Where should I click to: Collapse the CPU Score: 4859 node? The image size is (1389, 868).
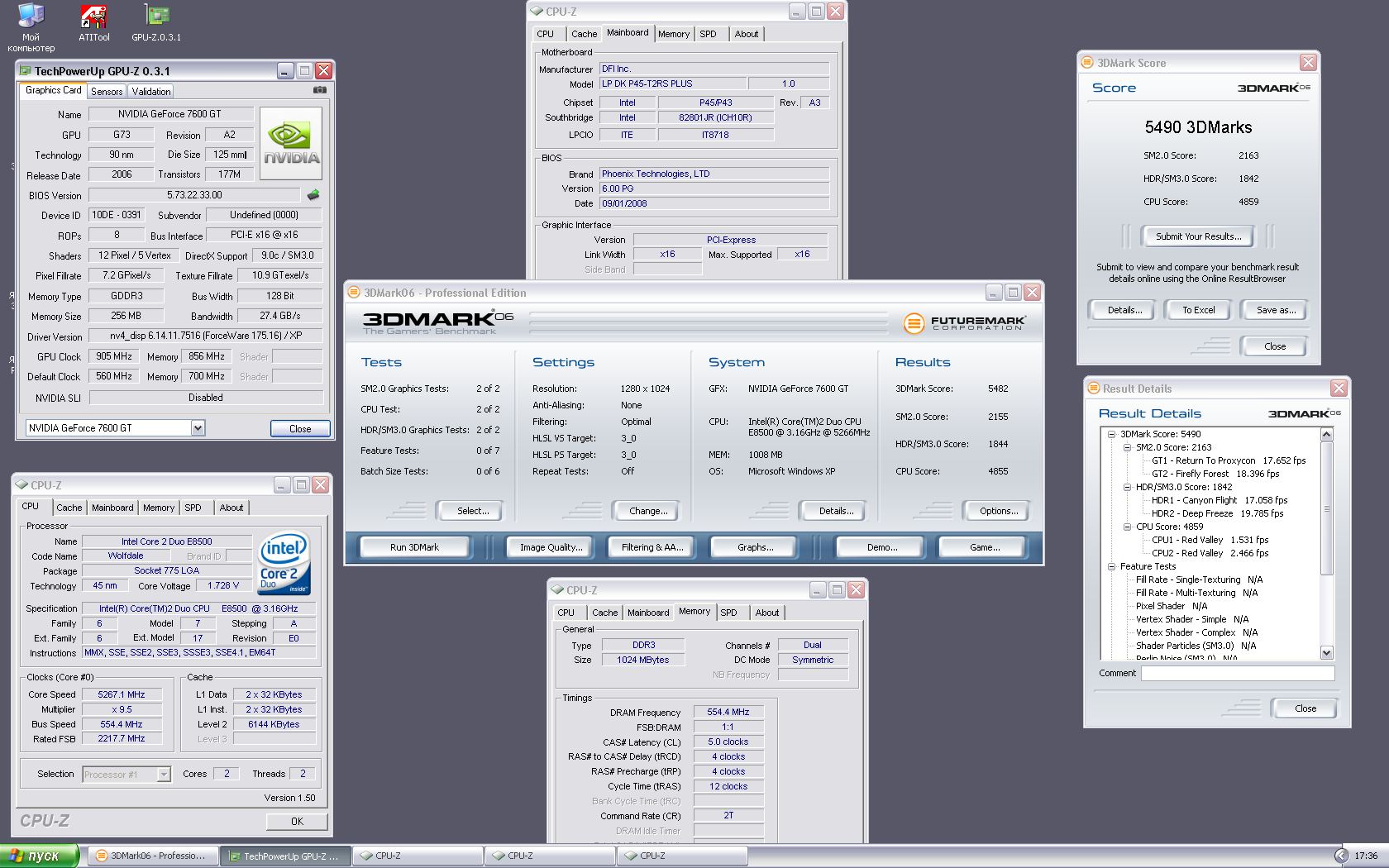pos(1127,527)
